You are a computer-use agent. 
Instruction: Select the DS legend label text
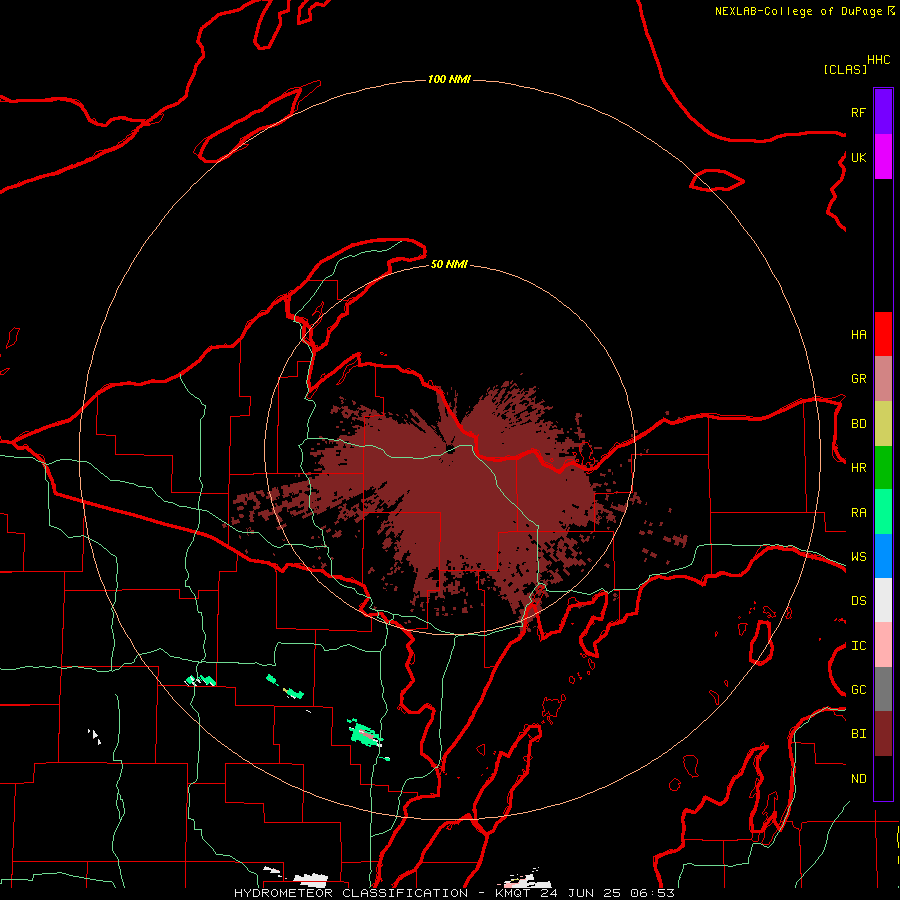[x=858, y=601]
